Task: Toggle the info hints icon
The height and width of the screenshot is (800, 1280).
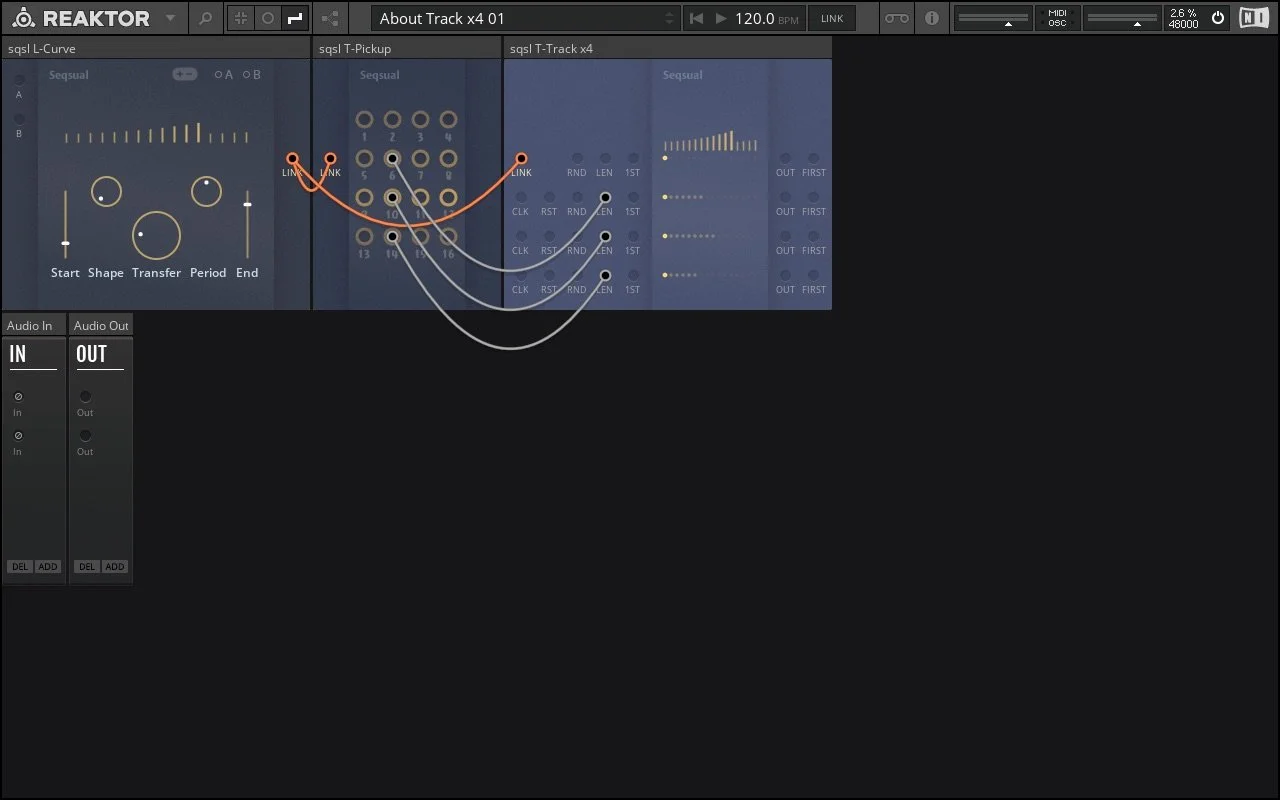Action: click(x=932, y=18)
